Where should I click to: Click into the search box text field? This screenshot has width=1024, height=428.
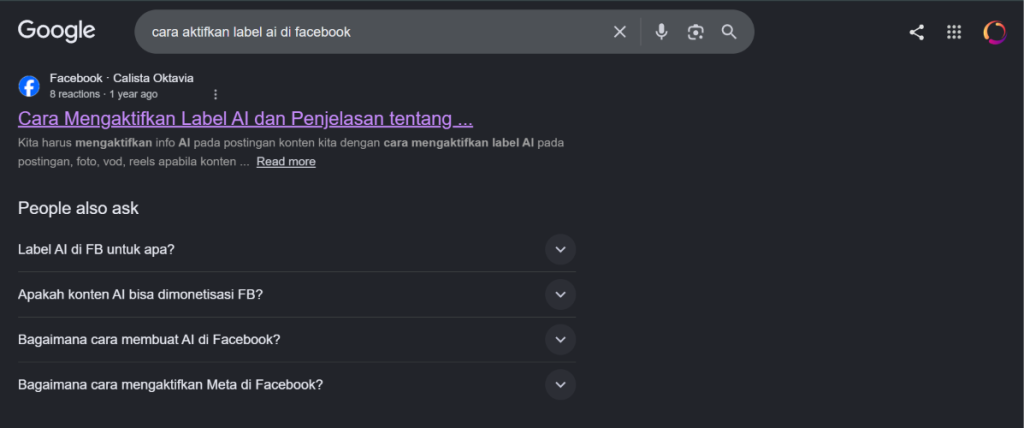(372, 31)
